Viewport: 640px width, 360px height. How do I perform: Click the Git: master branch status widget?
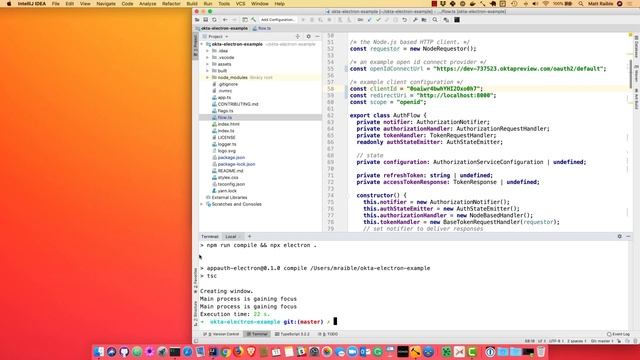tap(602, 341)
